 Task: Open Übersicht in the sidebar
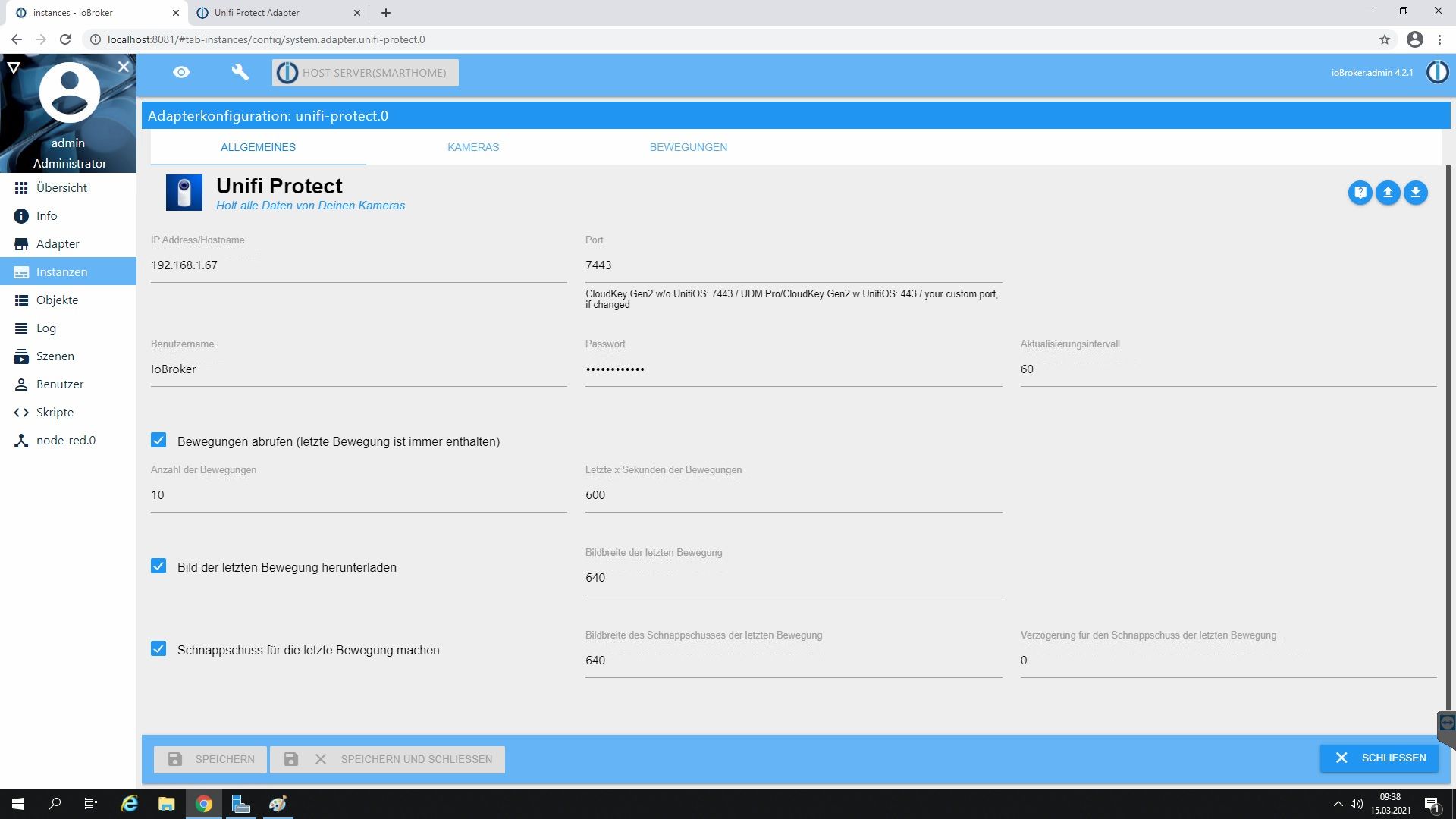pos(68,188)
